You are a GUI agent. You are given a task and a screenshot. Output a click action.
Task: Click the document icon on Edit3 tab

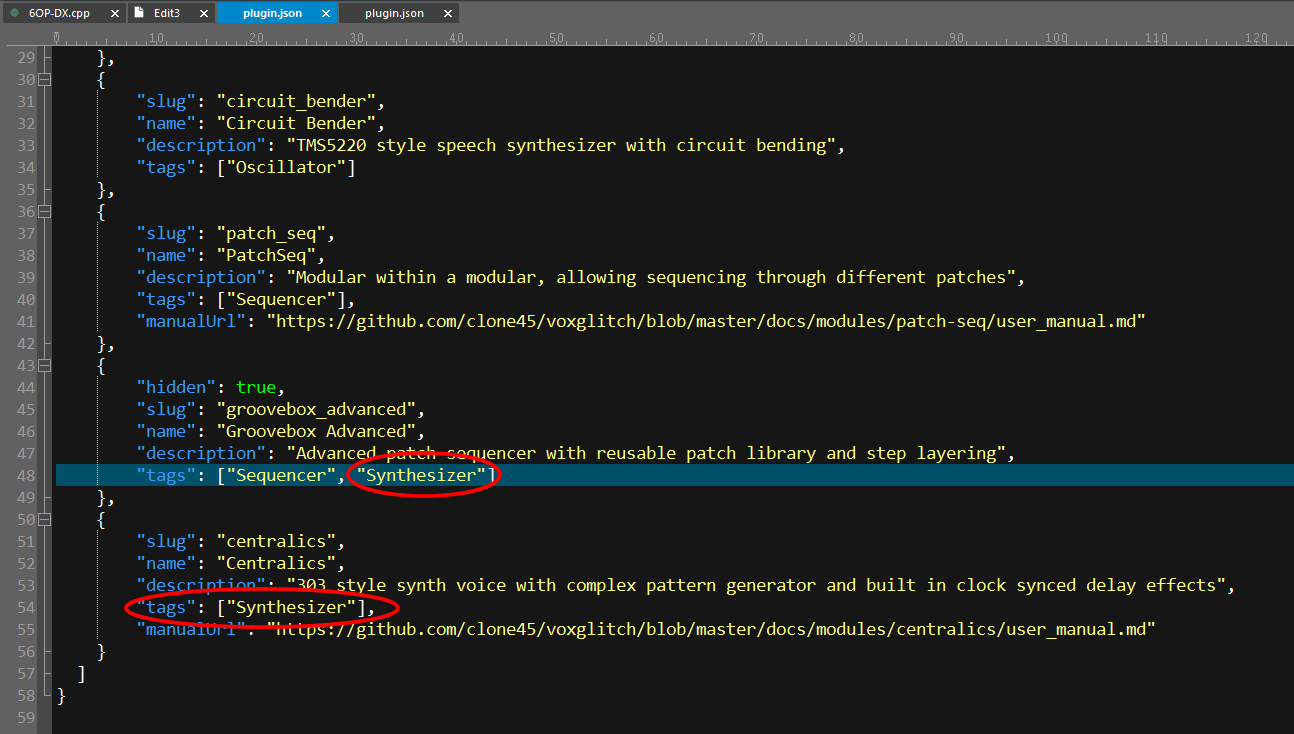point(140,13)
